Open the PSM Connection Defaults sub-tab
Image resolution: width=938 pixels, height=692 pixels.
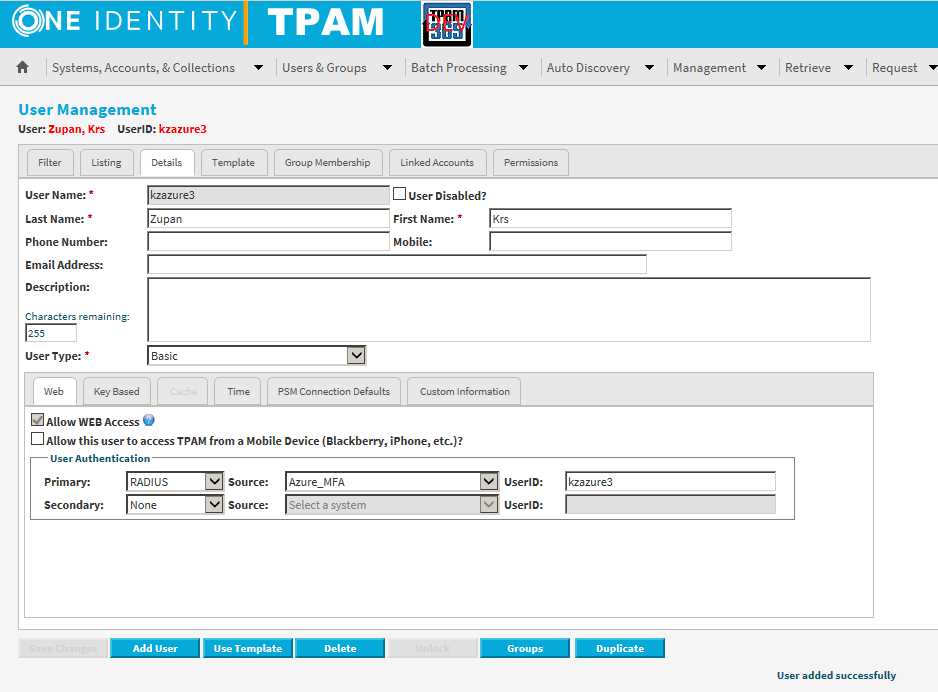(334, 392)
